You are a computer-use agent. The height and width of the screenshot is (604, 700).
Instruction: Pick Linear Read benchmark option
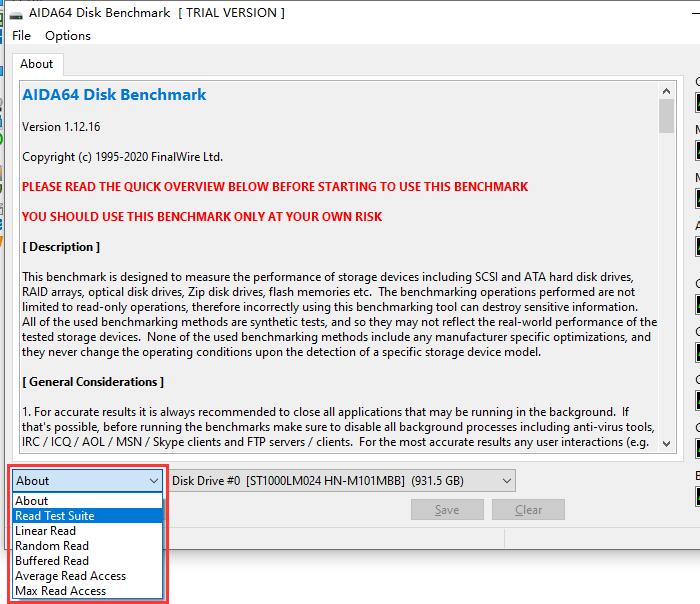coord(46,531)
